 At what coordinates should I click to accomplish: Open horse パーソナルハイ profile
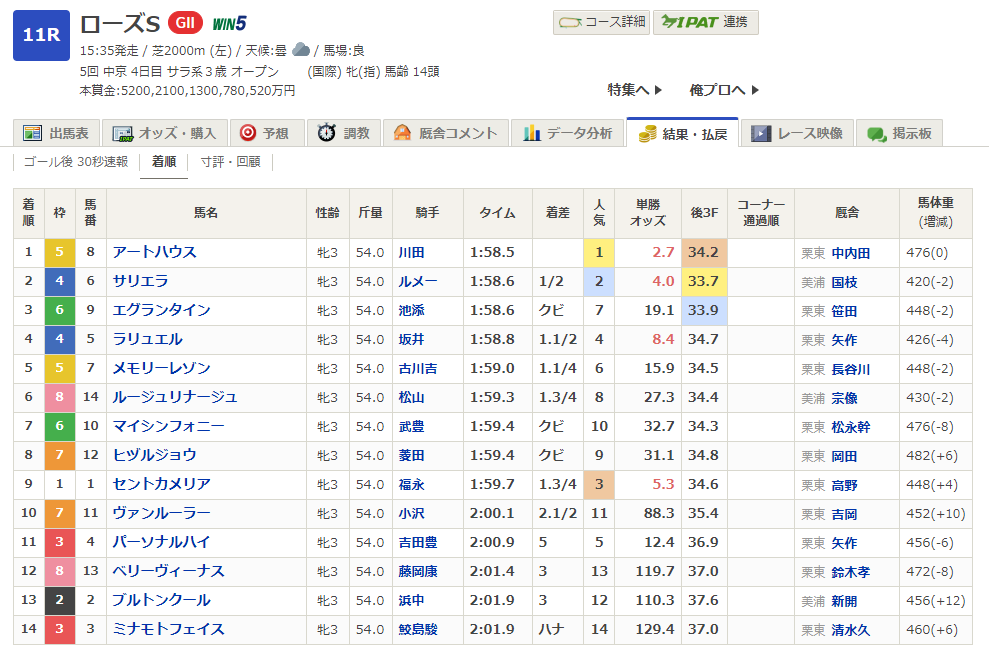(x=161, y=542)
